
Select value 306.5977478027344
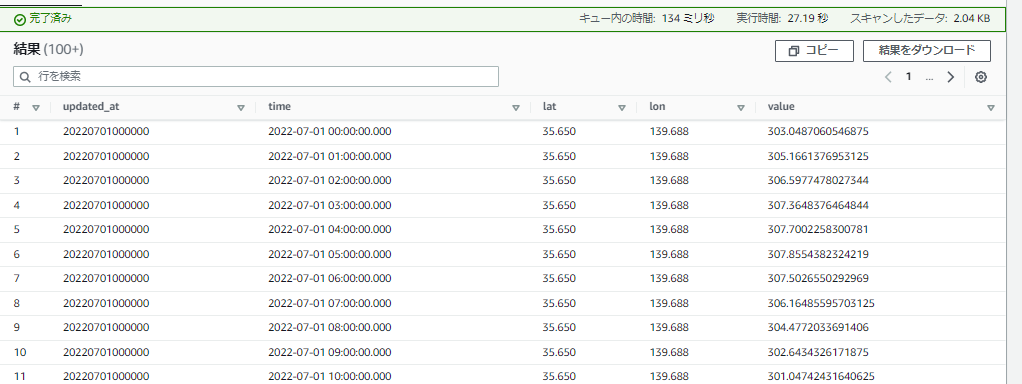pyautogui.click(x=818, y=181)
